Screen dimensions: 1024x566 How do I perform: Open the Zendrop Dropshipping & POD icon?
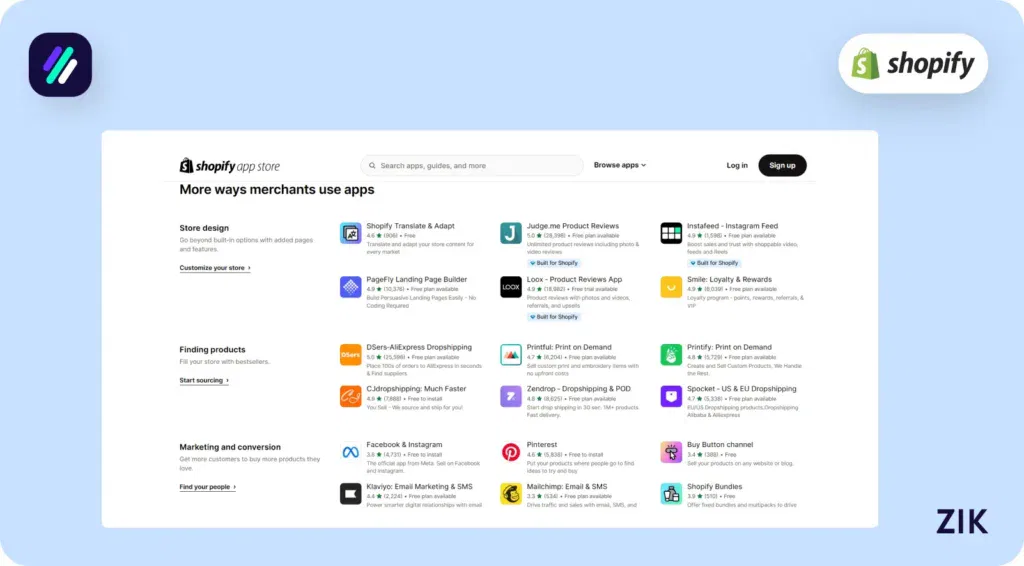(x=511, y=396)
